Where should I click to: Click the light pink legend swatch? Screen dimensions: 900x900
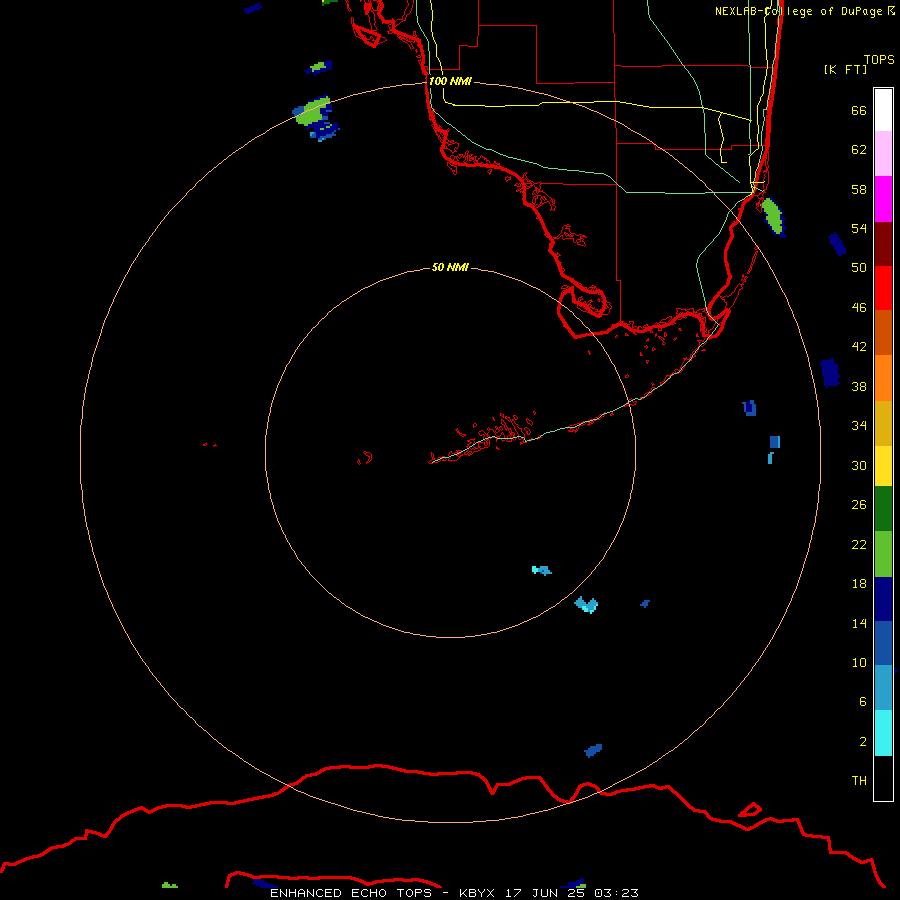point(883,153)
